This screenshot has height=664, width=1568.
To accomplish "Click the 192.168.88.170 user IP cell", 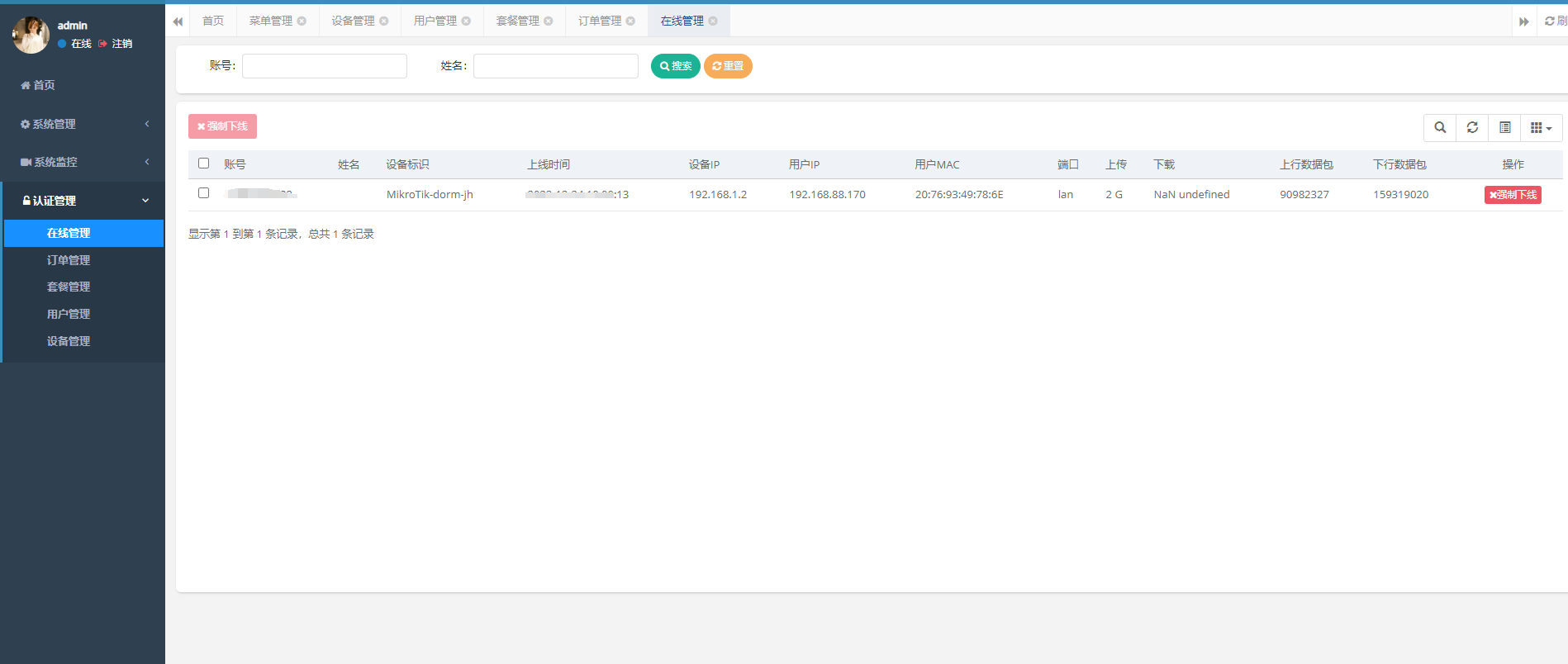I will point(827,195).
